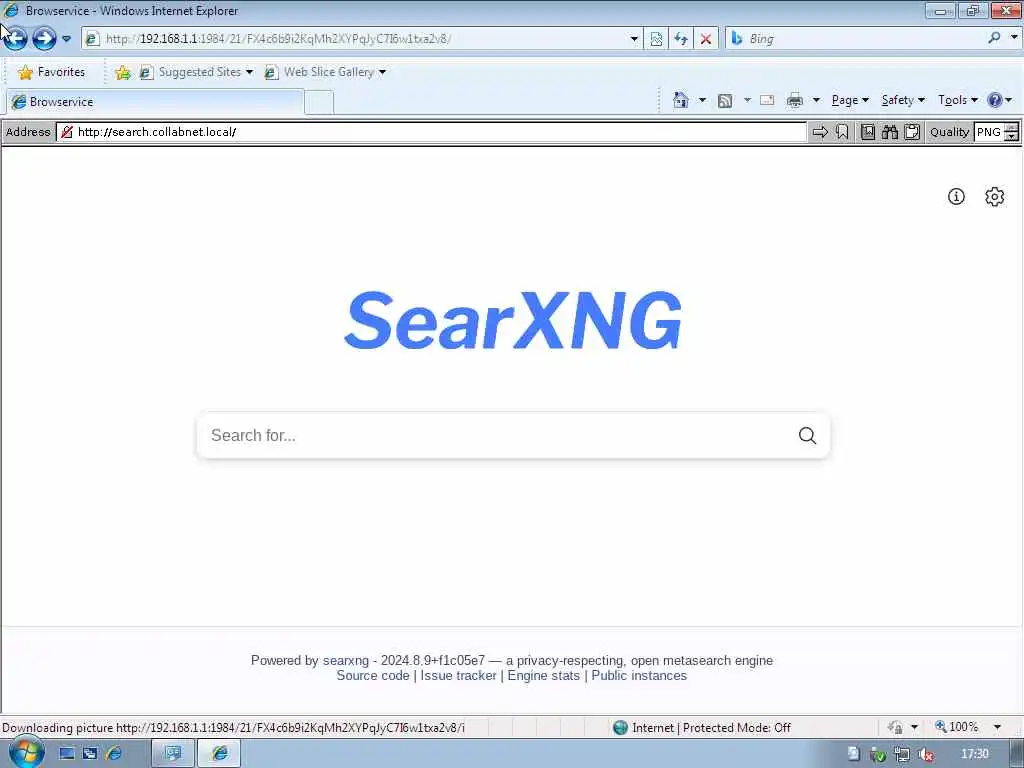Open the search provider dropdown arrow

pyautogui.click(x=1014, y=38)
